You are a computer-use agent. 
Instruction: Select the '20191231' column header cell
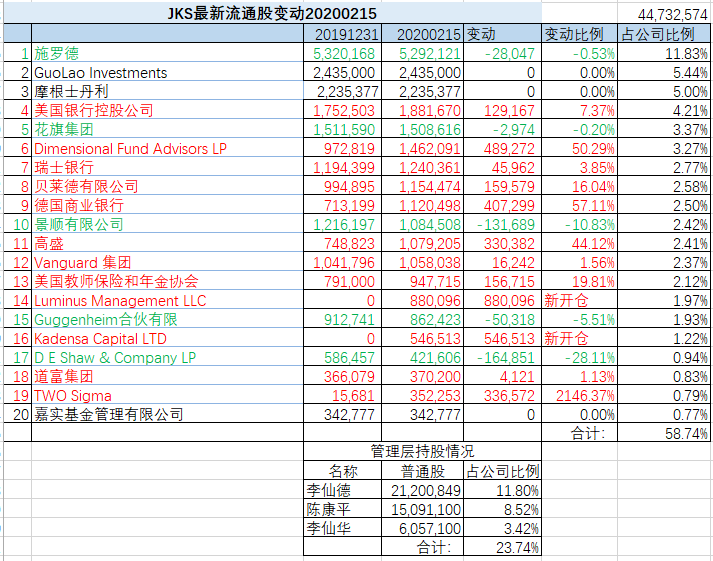point(342,34)
